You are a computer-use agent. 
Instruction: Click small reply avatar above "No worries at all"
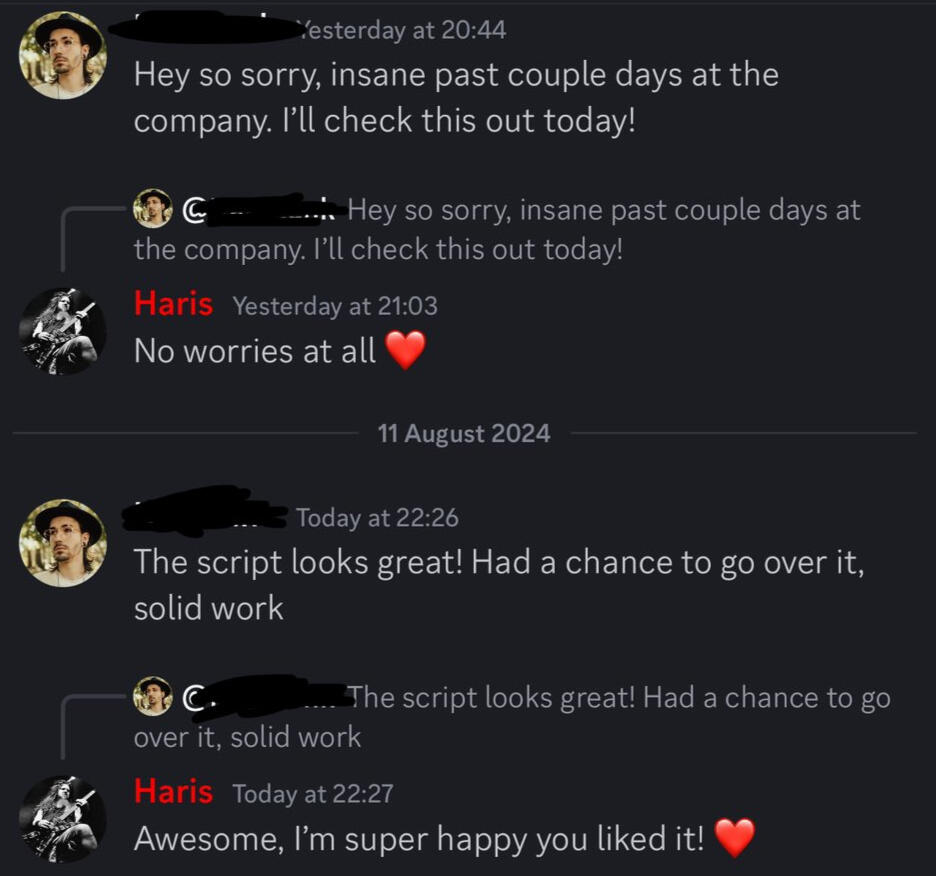tap(153, 209)
